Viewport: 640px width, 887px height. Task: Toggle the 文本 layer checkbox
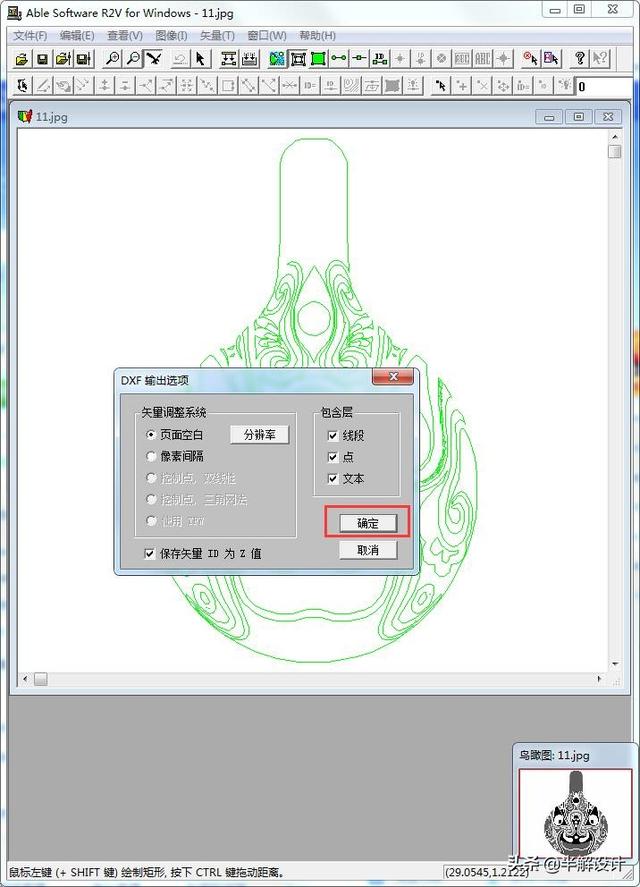pyautogui.click(x=333, y=479)
